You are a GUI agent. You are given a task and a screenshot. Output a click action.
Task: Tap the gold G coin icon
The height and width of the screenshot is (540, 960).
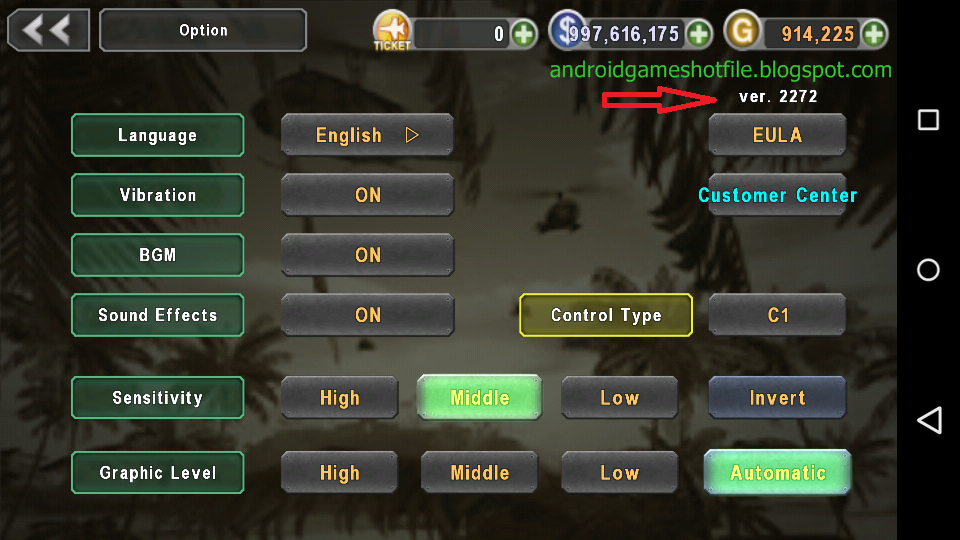(x=742, y=30)
